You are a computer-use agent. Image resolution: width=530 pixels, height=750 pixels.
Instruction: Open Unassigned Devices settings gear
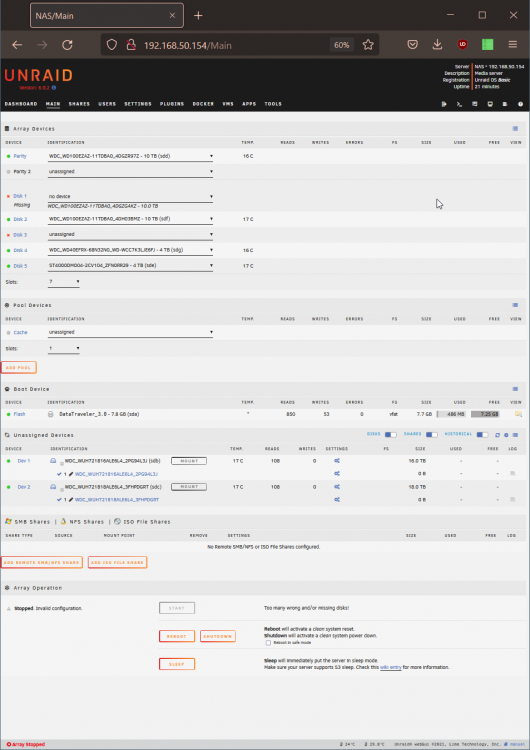[x=506, y=435]
